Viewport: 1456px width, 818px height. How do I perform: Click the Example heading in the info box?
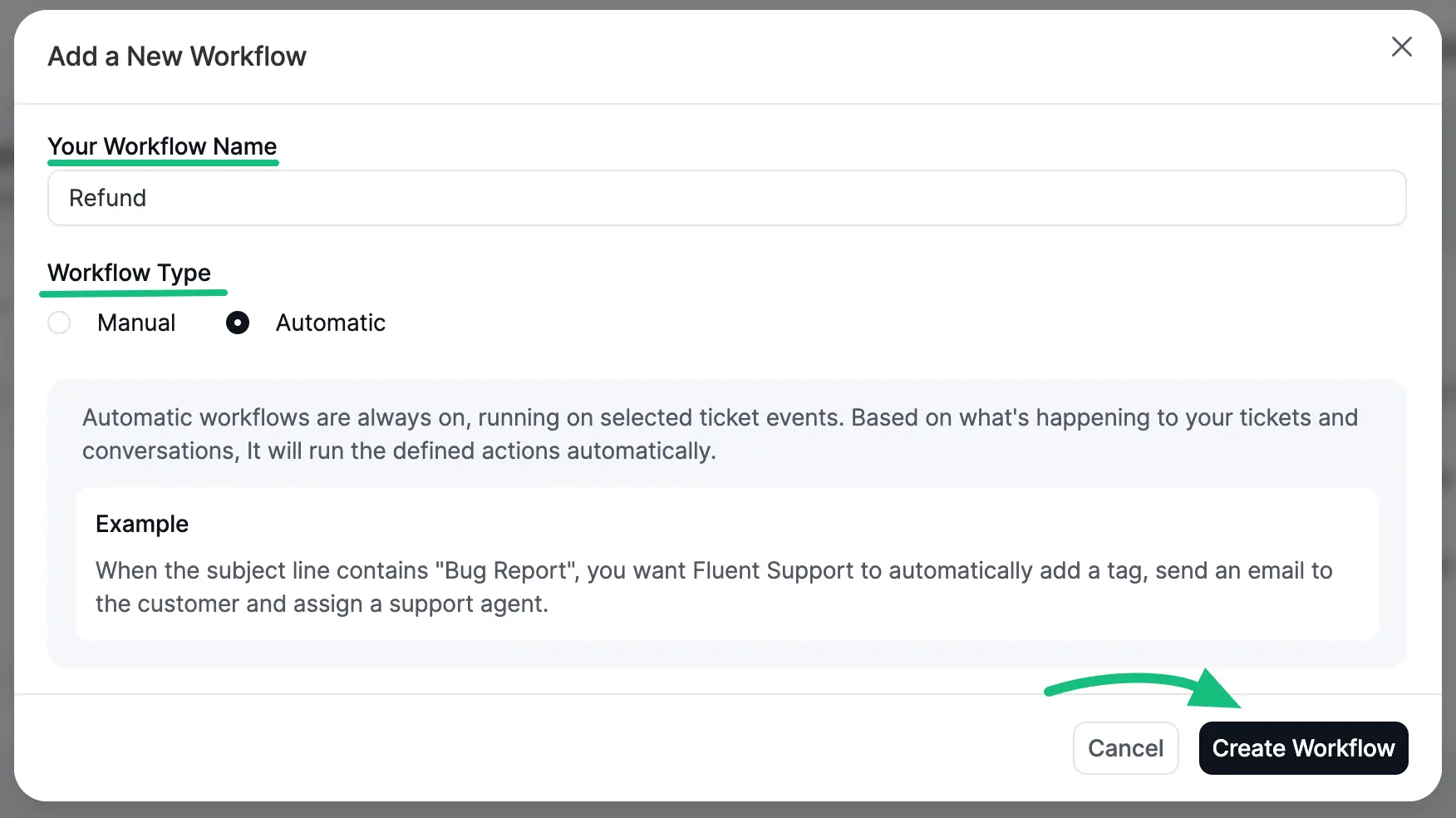pos(141,524)
